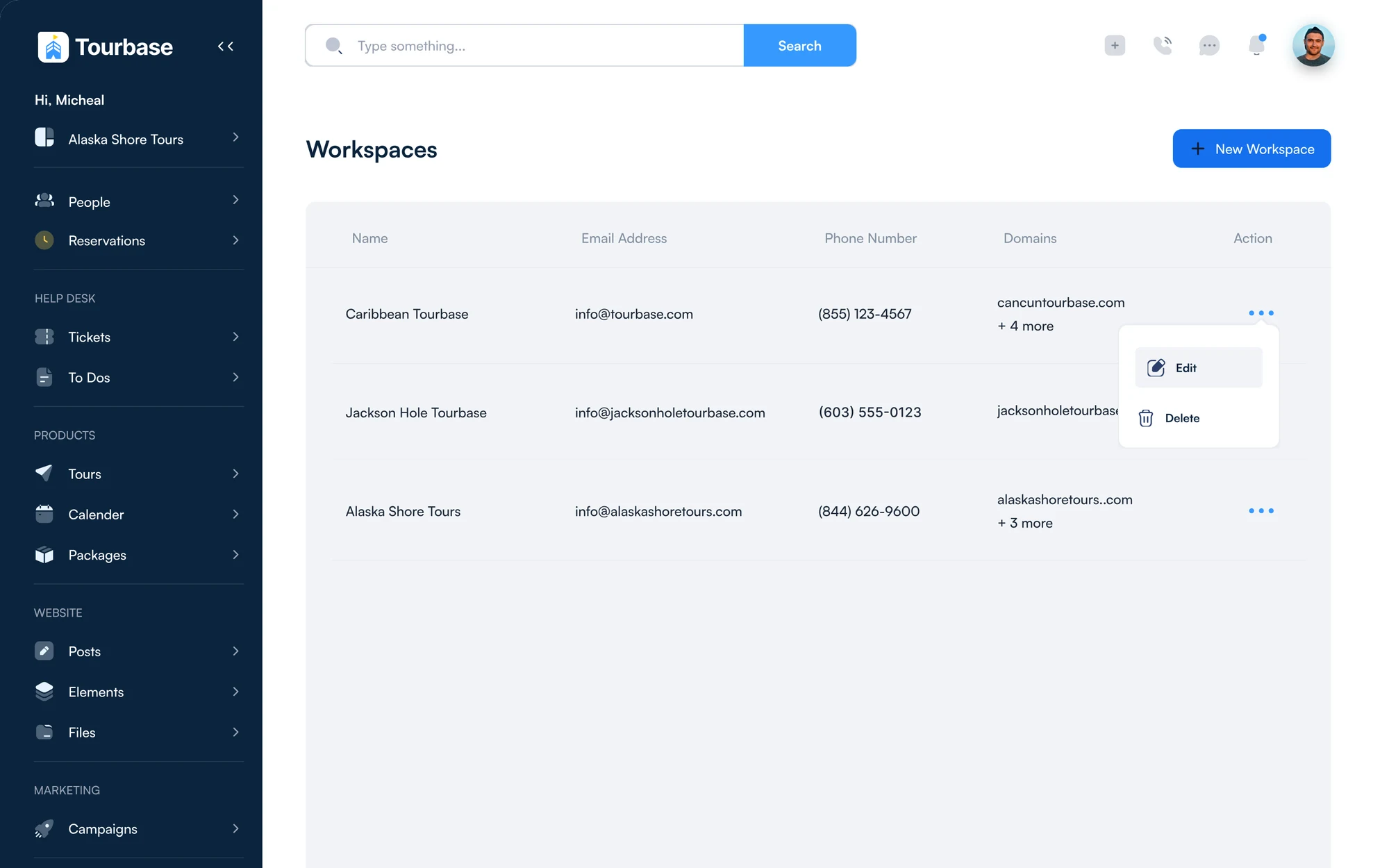
Task: Expand the Reservations menu chevron
Action: click(235, 240)
